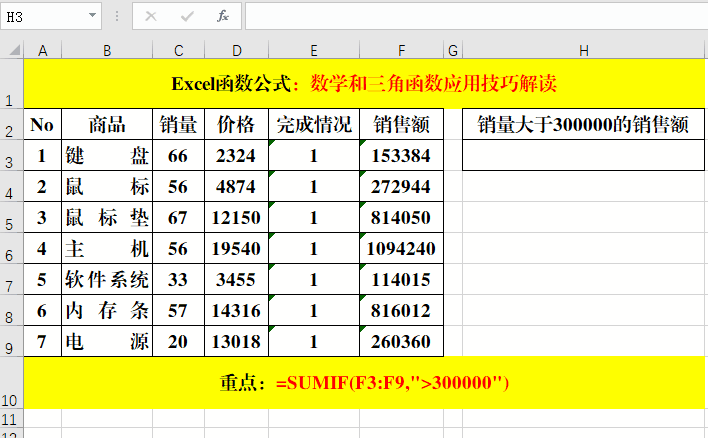The height and width of the screenshot is (438, 708).
Task: Click price cell '3455'
Action: (x=237, y=280)
